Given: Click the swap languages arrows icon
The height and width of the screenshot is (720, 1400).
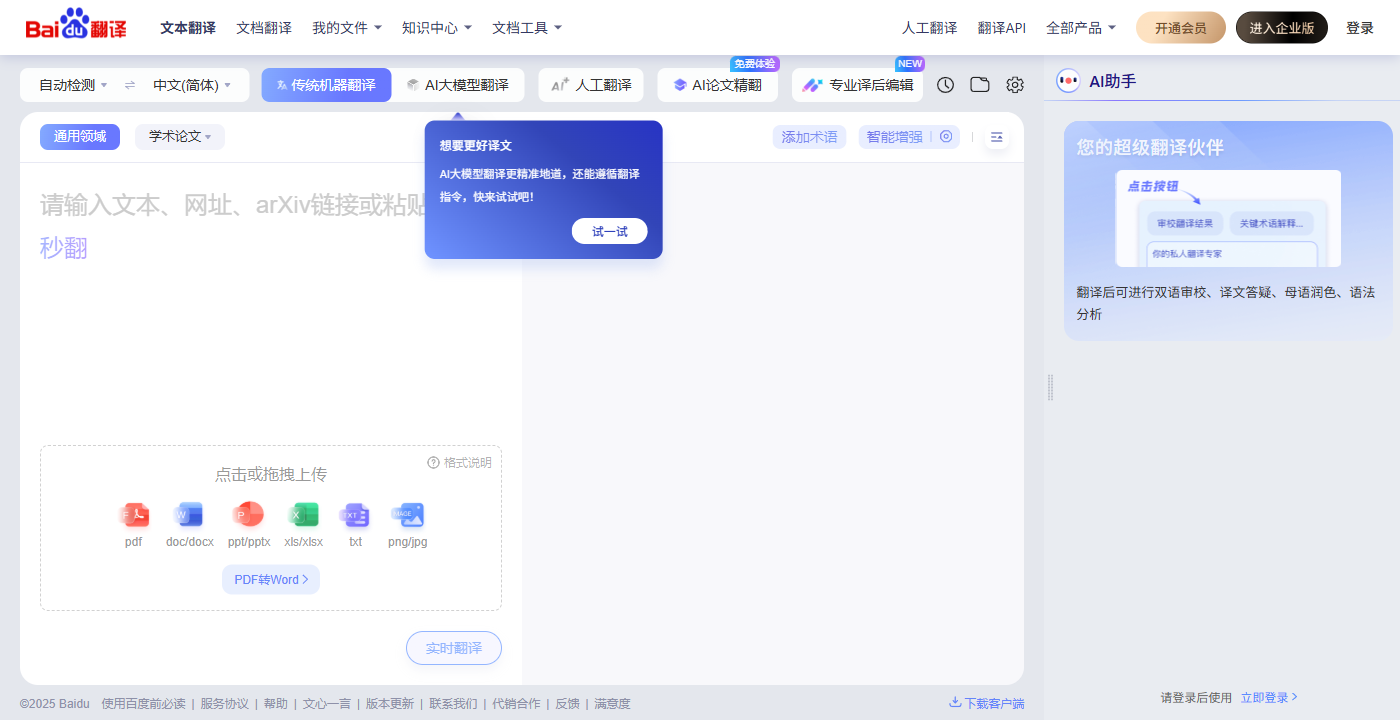Looking at the screenshot, I should 130,86.
